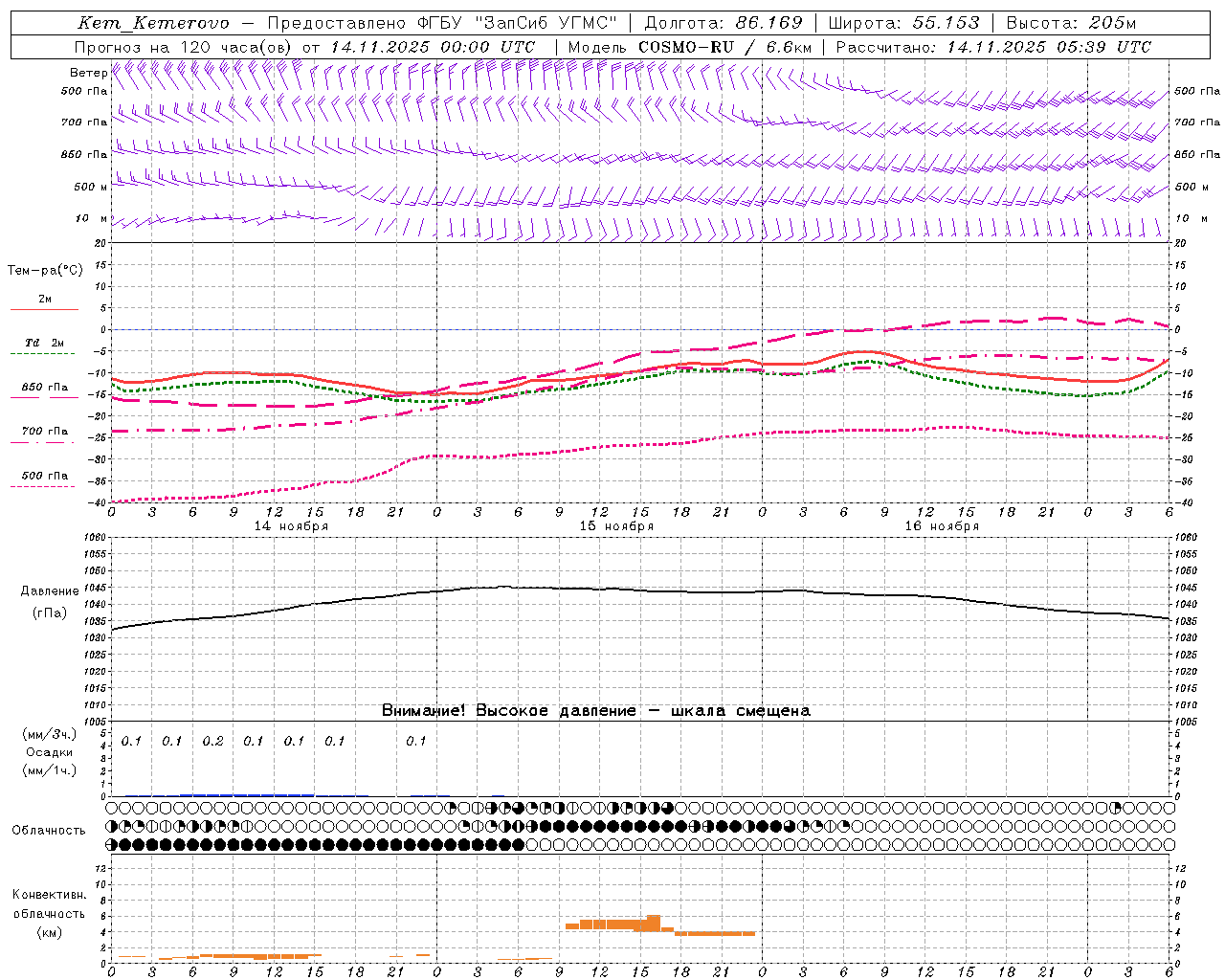Click the ФГБУ "ЗапСиб УГМС" provider text
Screen dimensions: 1225x980
pyautogui.click(x=518, y=23)
